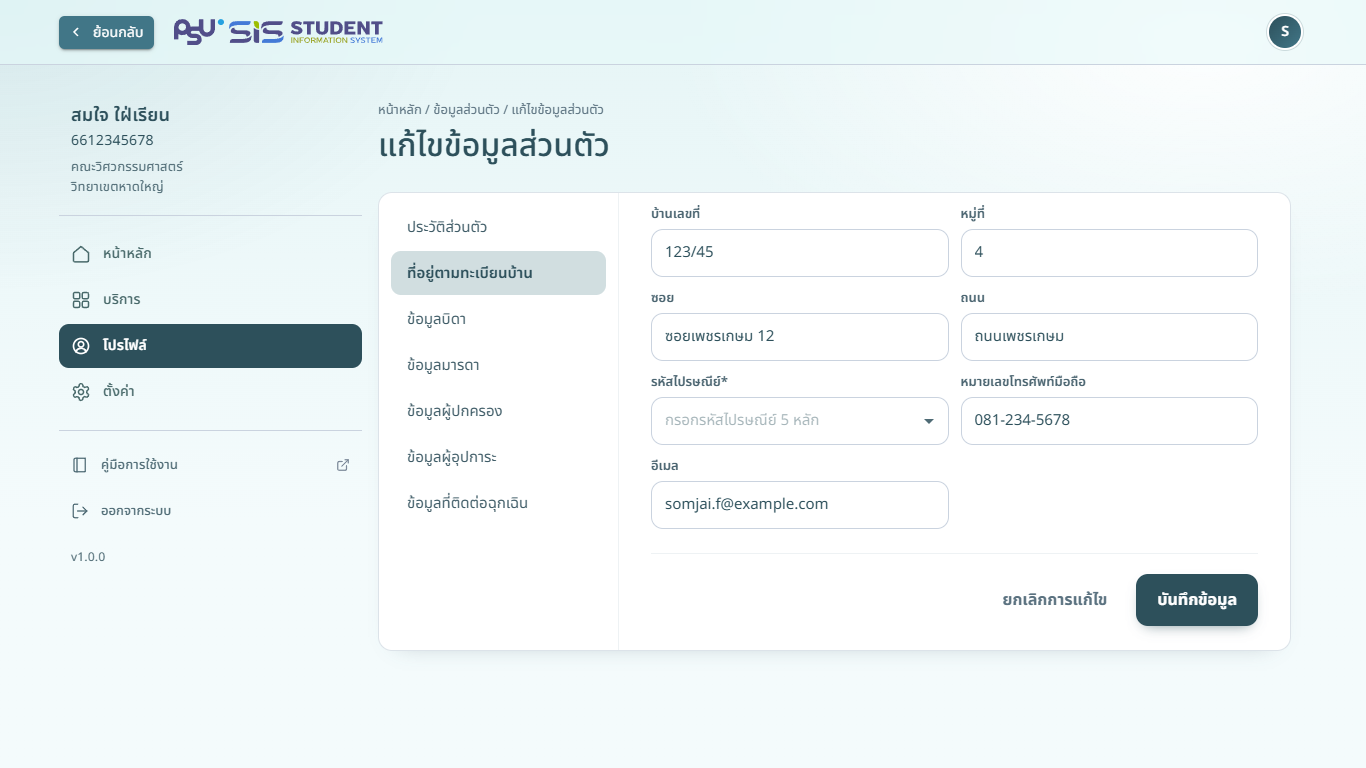Image resolution: width=1366 pixels, height=768 pixels.
Task: Click the version label v1.0.0
Action: [88, 557]
